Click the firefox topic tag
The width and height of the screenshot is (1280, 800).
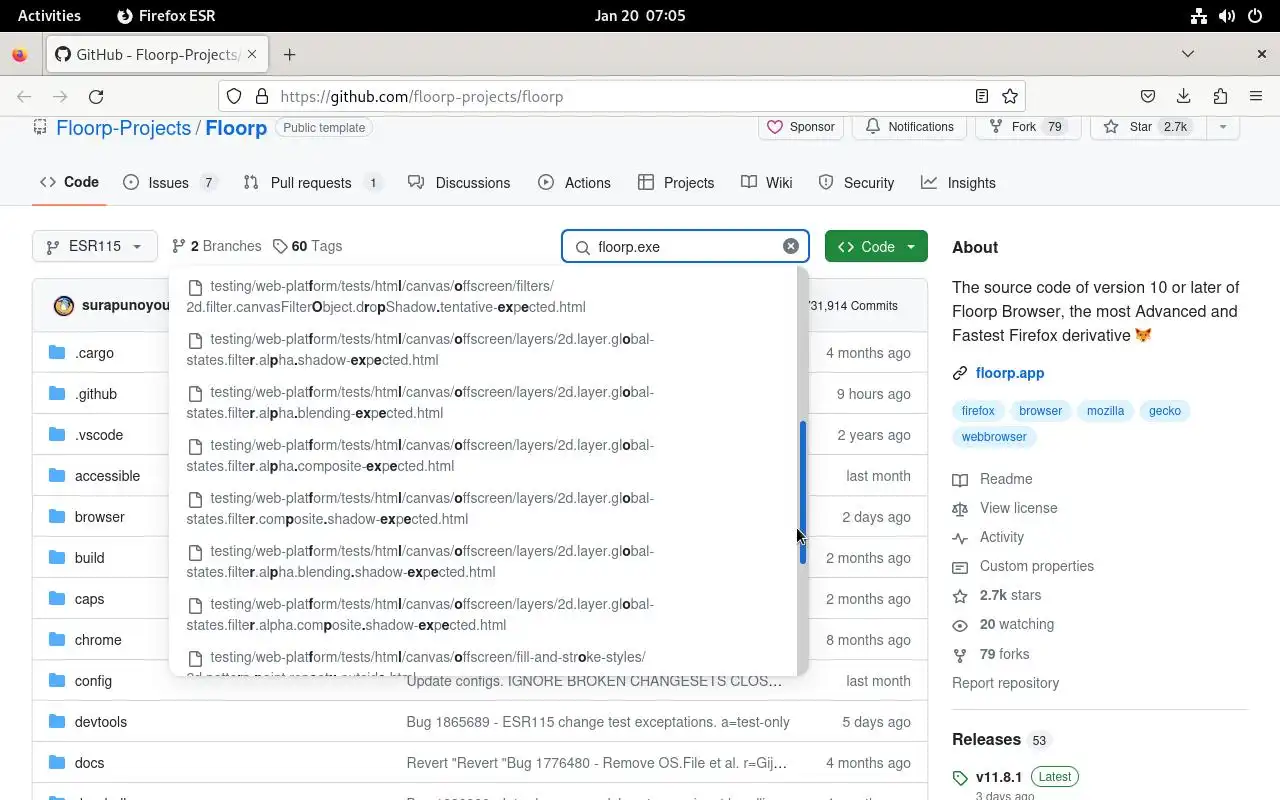coord(978,411)
